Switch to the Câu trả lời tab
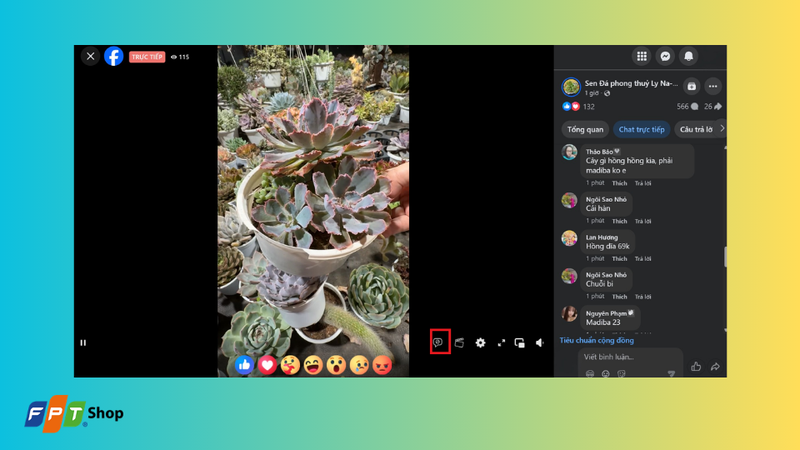This screenshot has height=450, width=800. pos(696,130)
